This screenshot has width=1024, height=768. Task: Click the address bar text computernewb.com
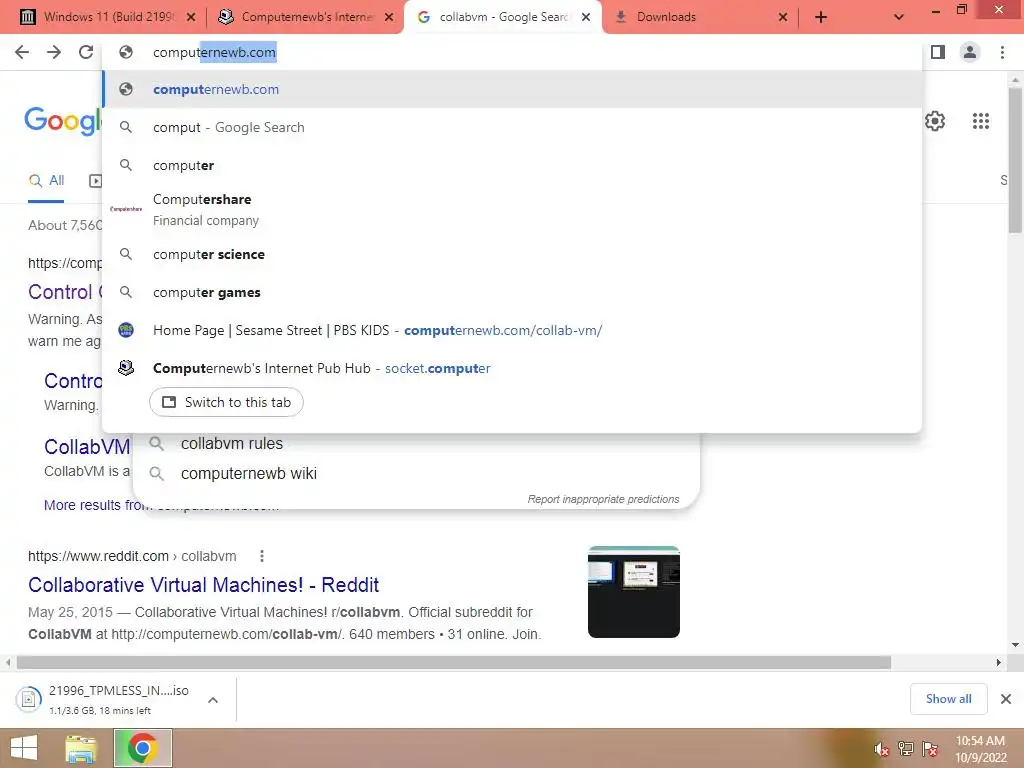tap(214, 52)
